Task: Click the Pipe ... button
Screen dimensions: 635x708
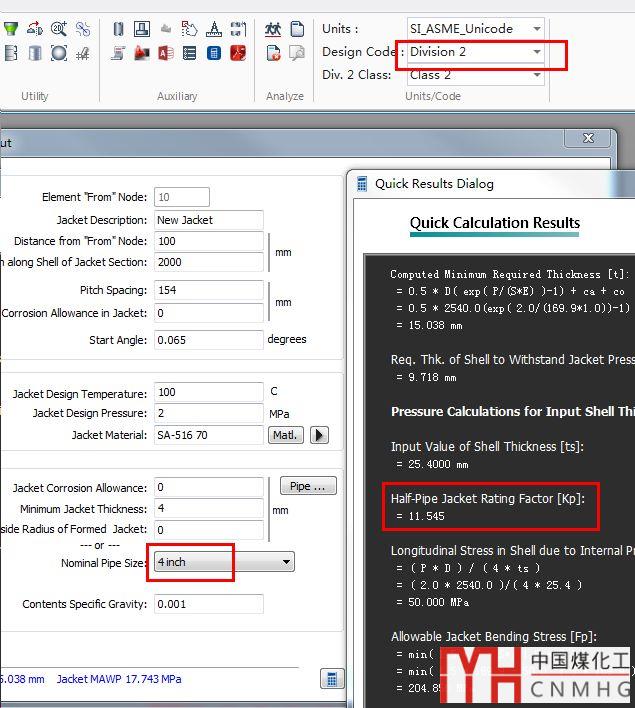Action: point(308,486)
